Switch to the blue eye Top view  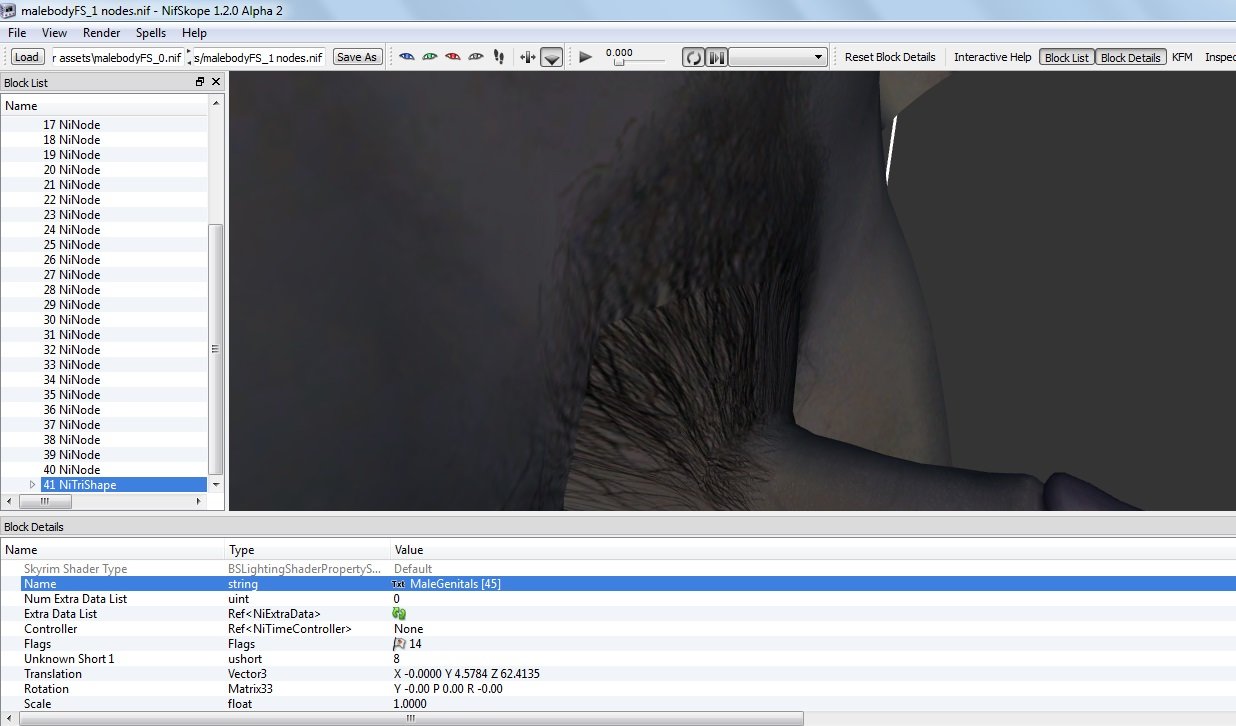tap(407, 57)
